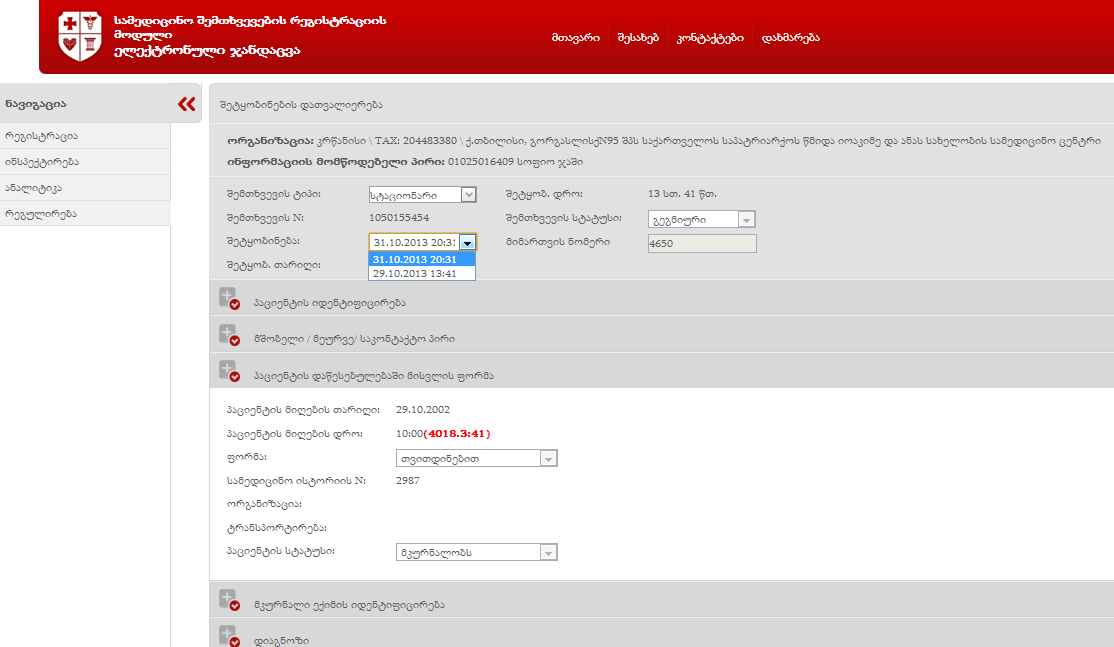Expand the დიაგნოზი section icon

coord(229,637)
